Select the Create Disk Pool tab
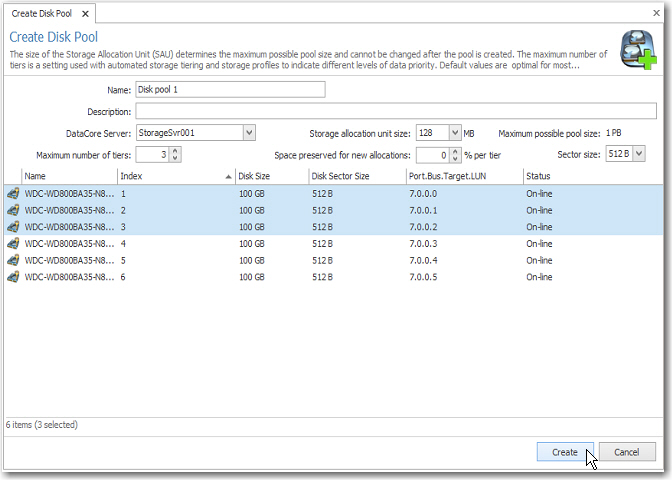 [x=42, y=14]
